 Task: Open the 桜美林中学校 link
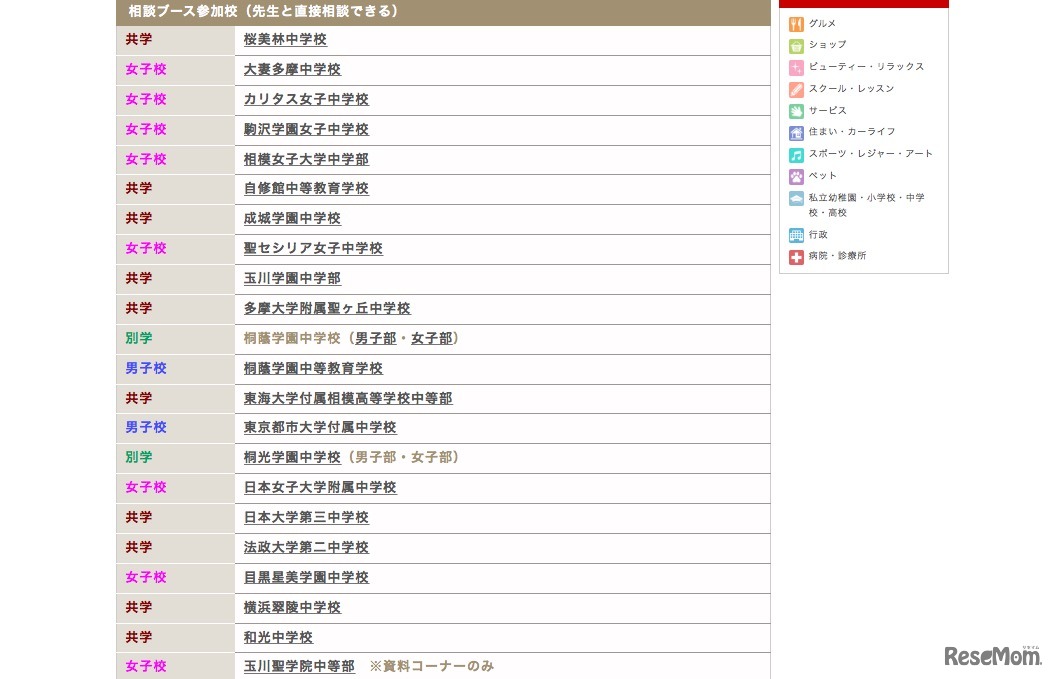coord(287,39)
